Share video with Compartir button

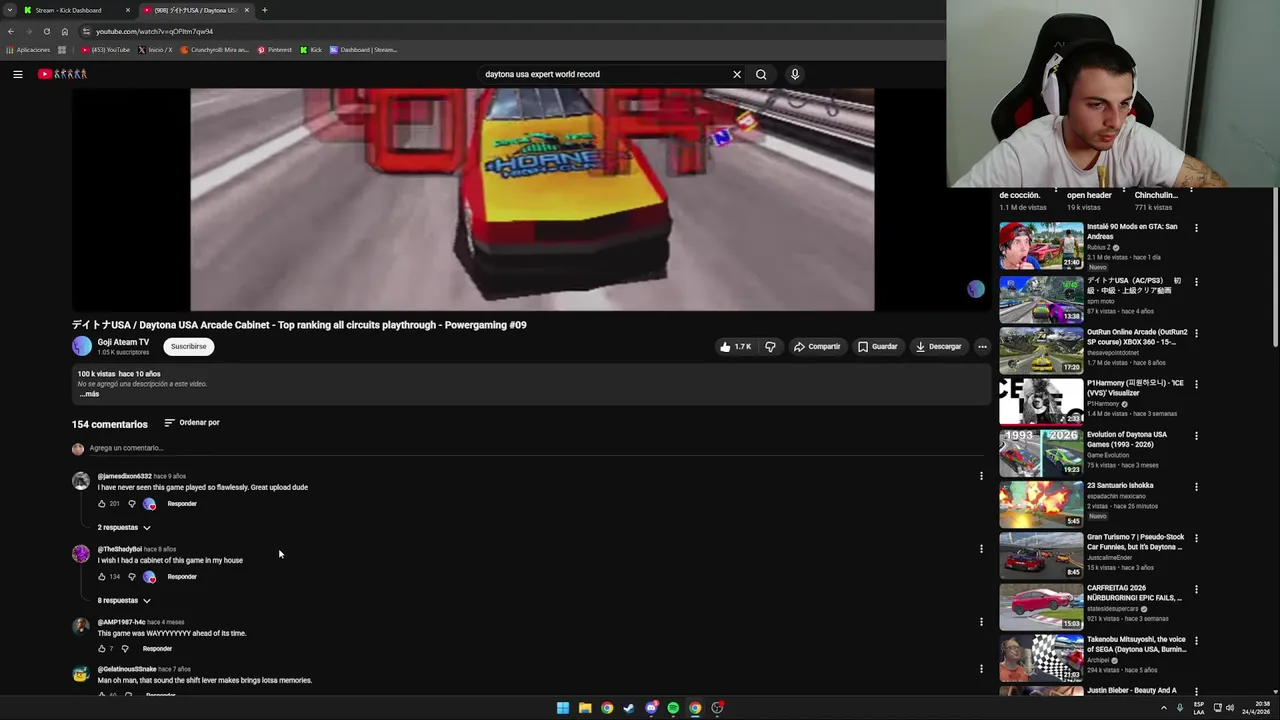[817, 347]
